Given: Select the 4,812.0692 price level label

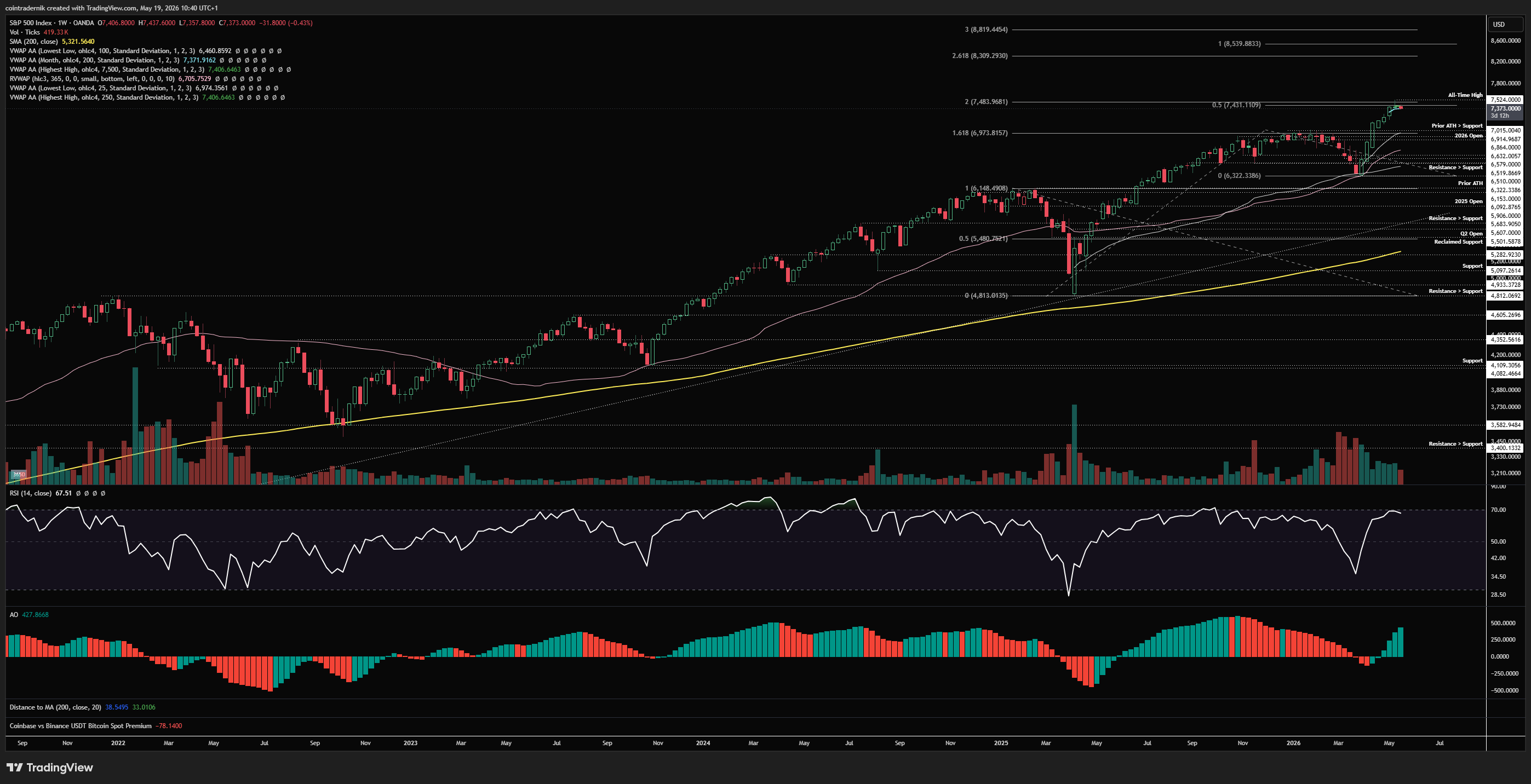Looking at the screenshot, I should [1505, 296].
